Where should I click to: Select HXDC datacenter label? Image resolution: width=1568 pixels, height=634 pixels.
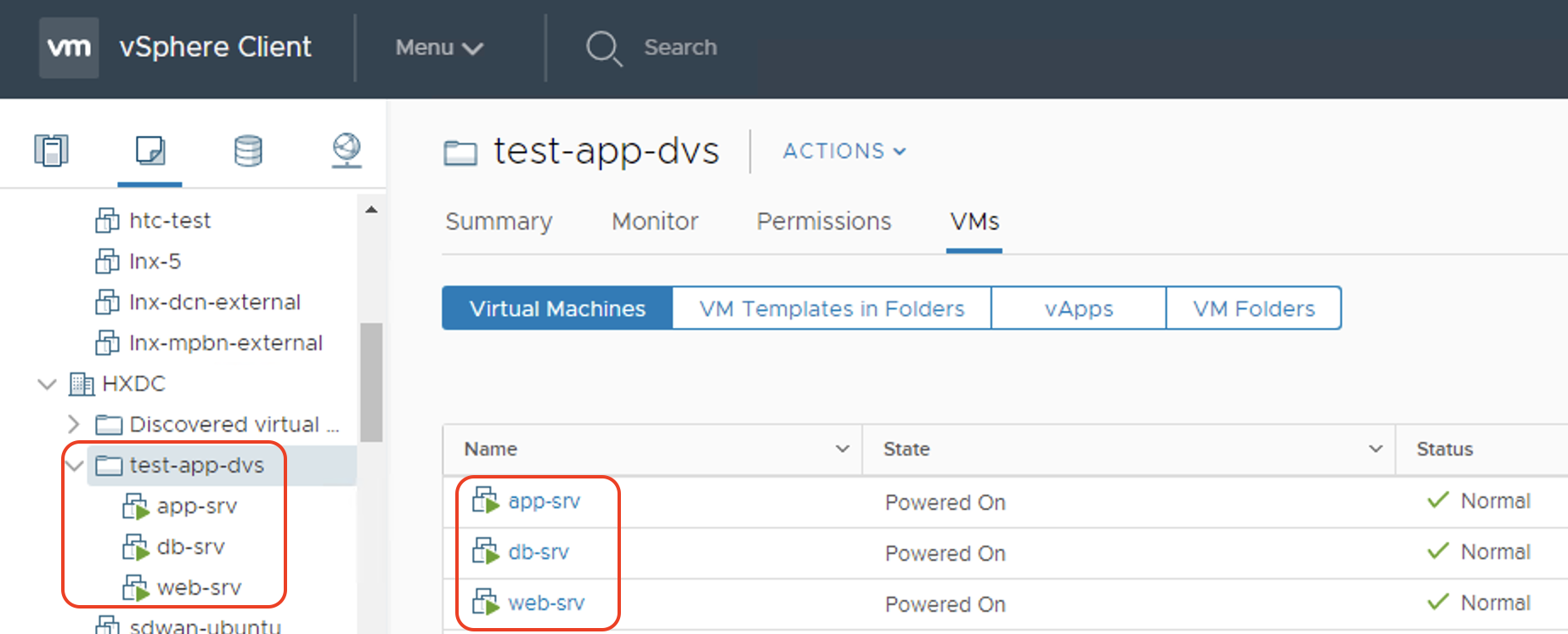coord(133,384)
